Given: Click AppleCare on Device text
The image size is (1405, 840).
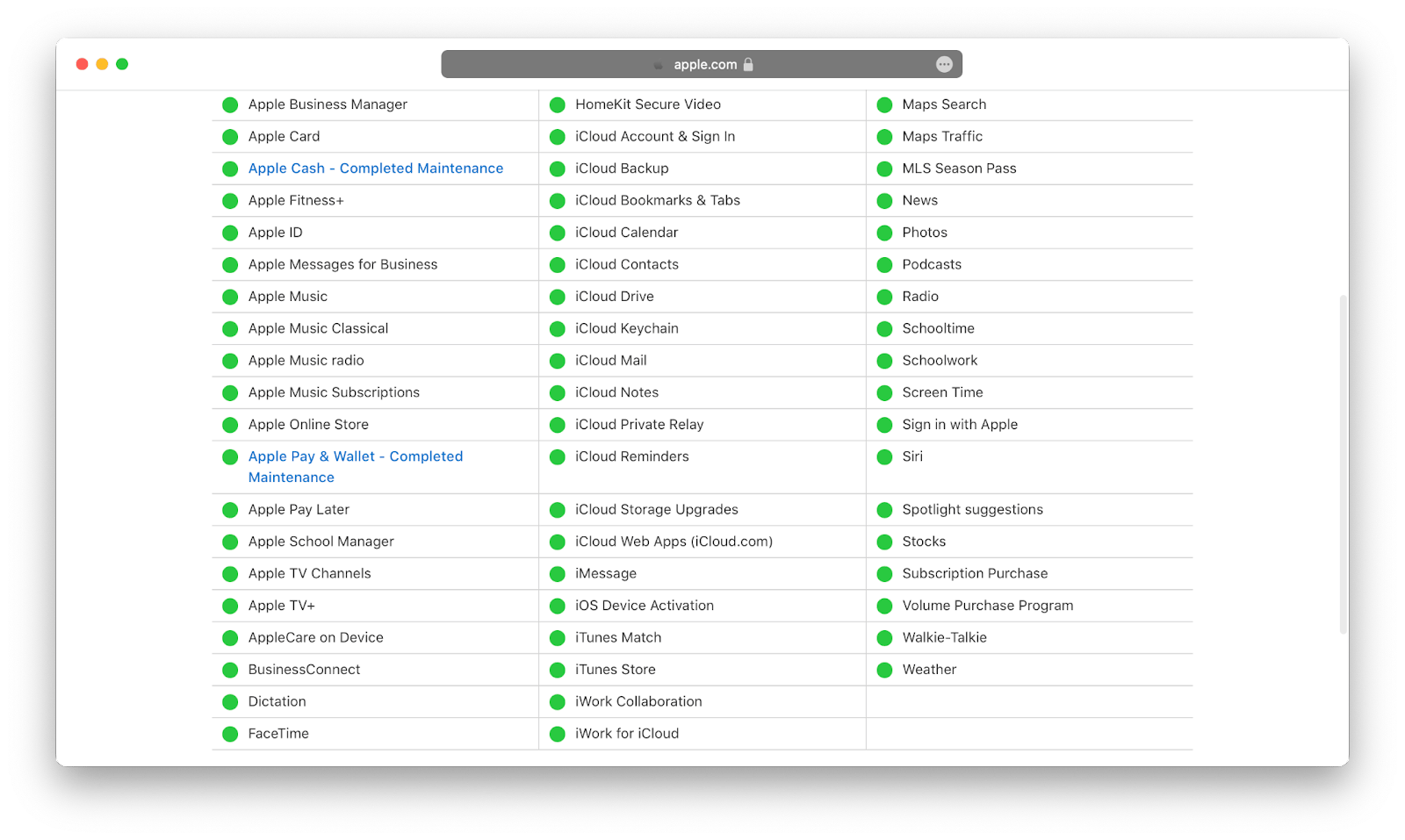Looking at the screenshot, I should (x=315, y=637).
